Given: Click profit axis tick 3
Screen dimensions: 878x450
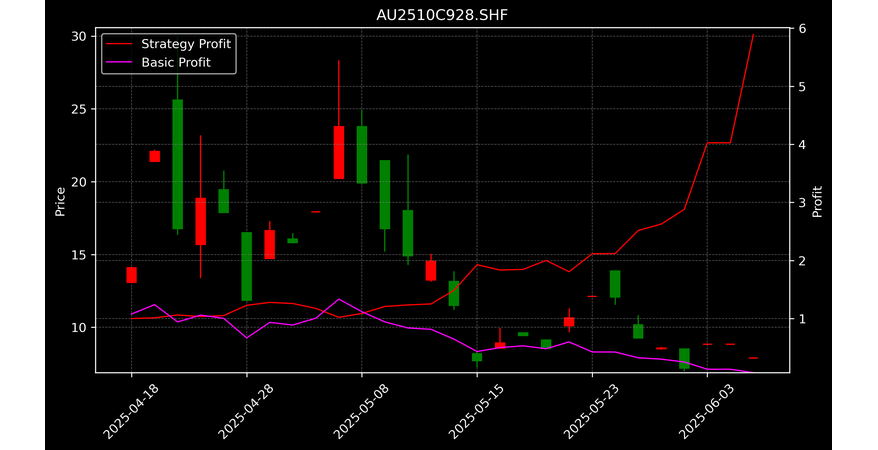Looking at the screenshot, I should pyautogui.click(x=802, y=203).
